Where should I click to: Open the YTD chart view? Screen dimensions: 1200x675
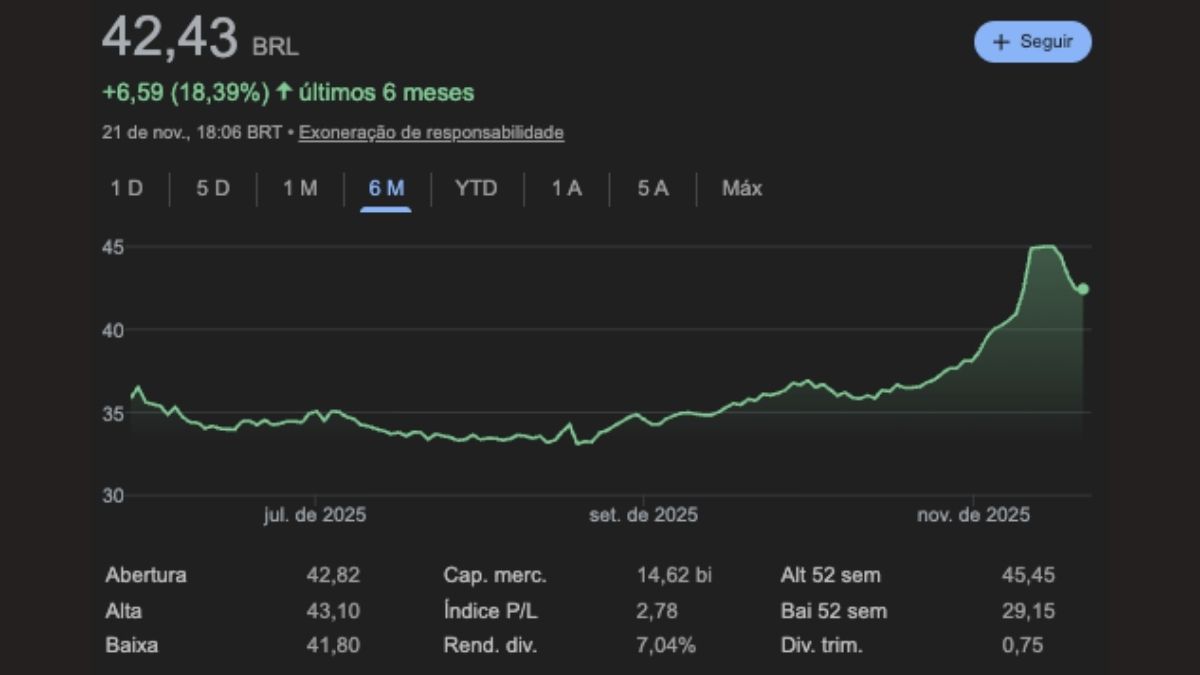tap(476, 188)
